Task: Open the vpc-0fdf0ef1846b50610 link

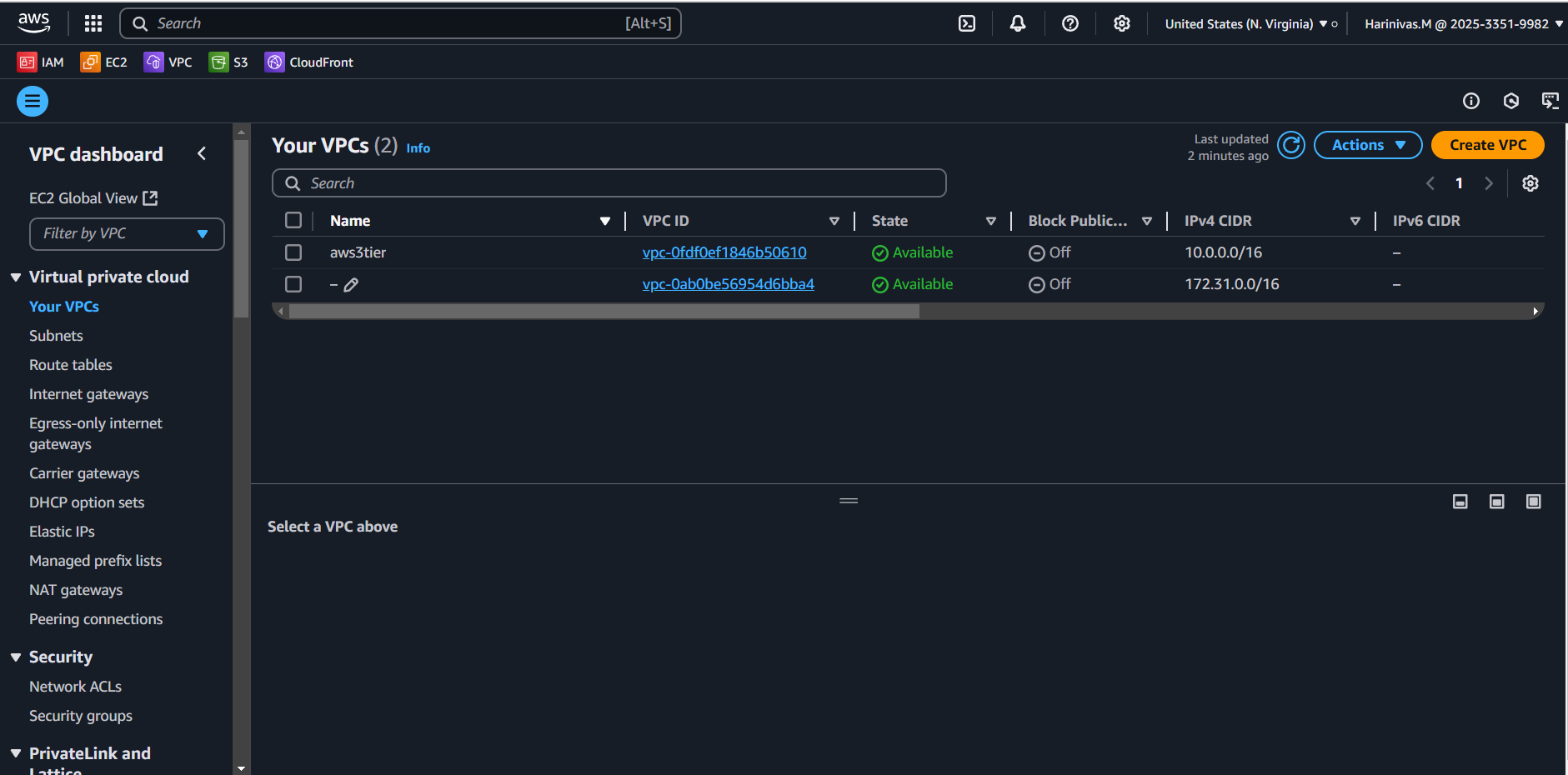Action: (x=724, y=252)
